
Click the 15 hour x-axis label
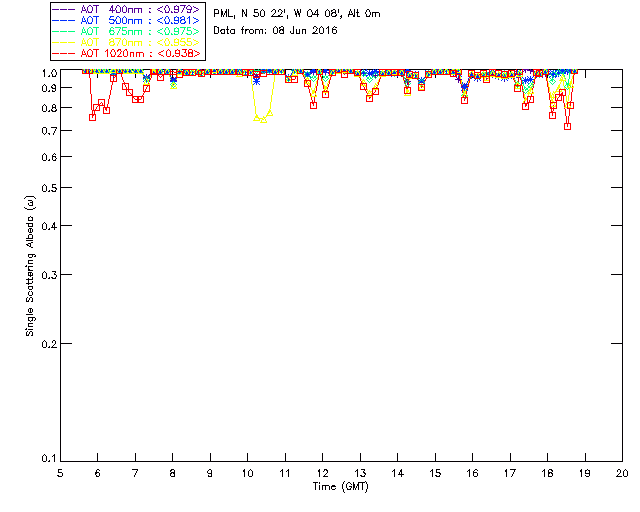(x=435, y=473)
